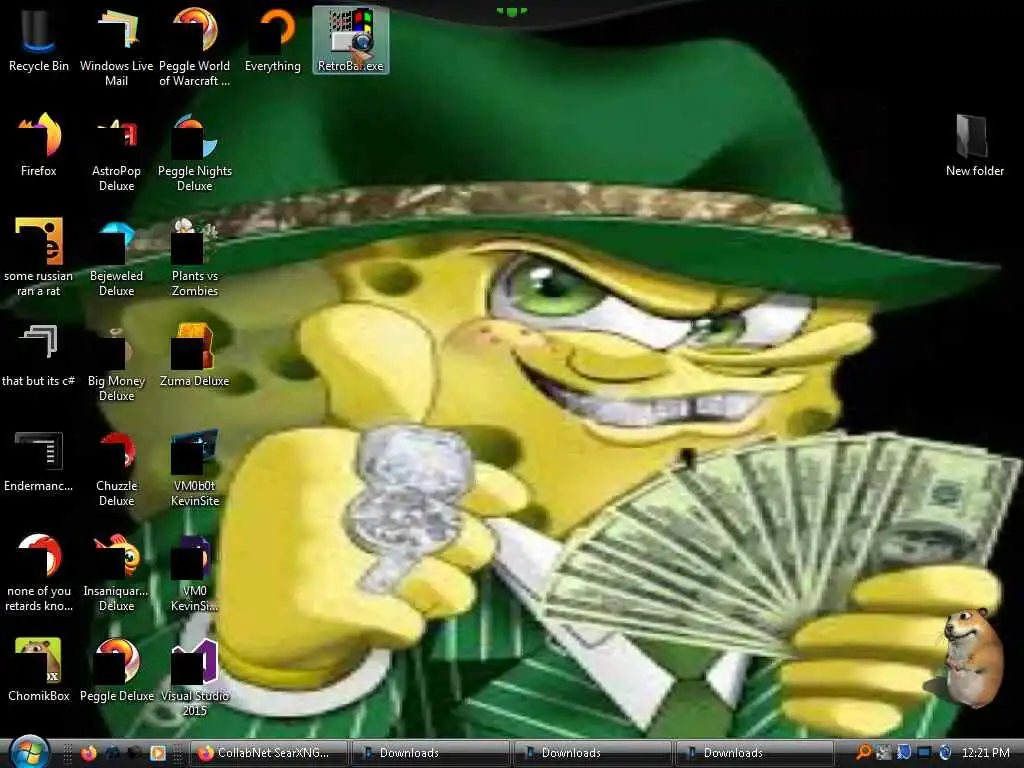
Task: Select Zuma Deluxe desktop icon
Action: click(x=195, y=355)
